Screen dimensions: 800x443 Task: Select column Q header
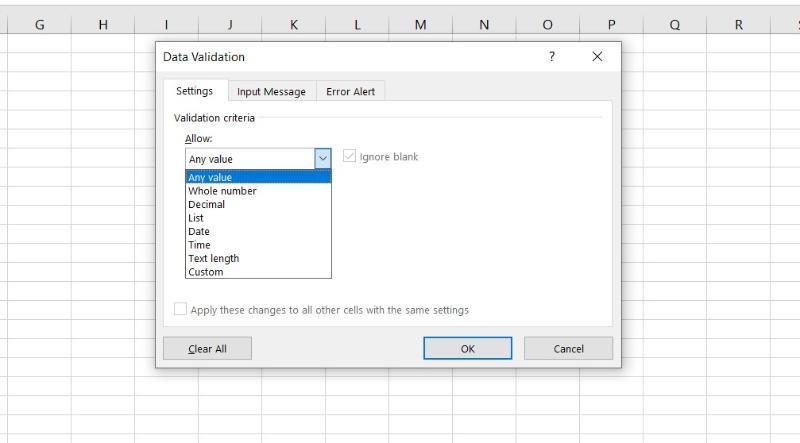point(675,25)
